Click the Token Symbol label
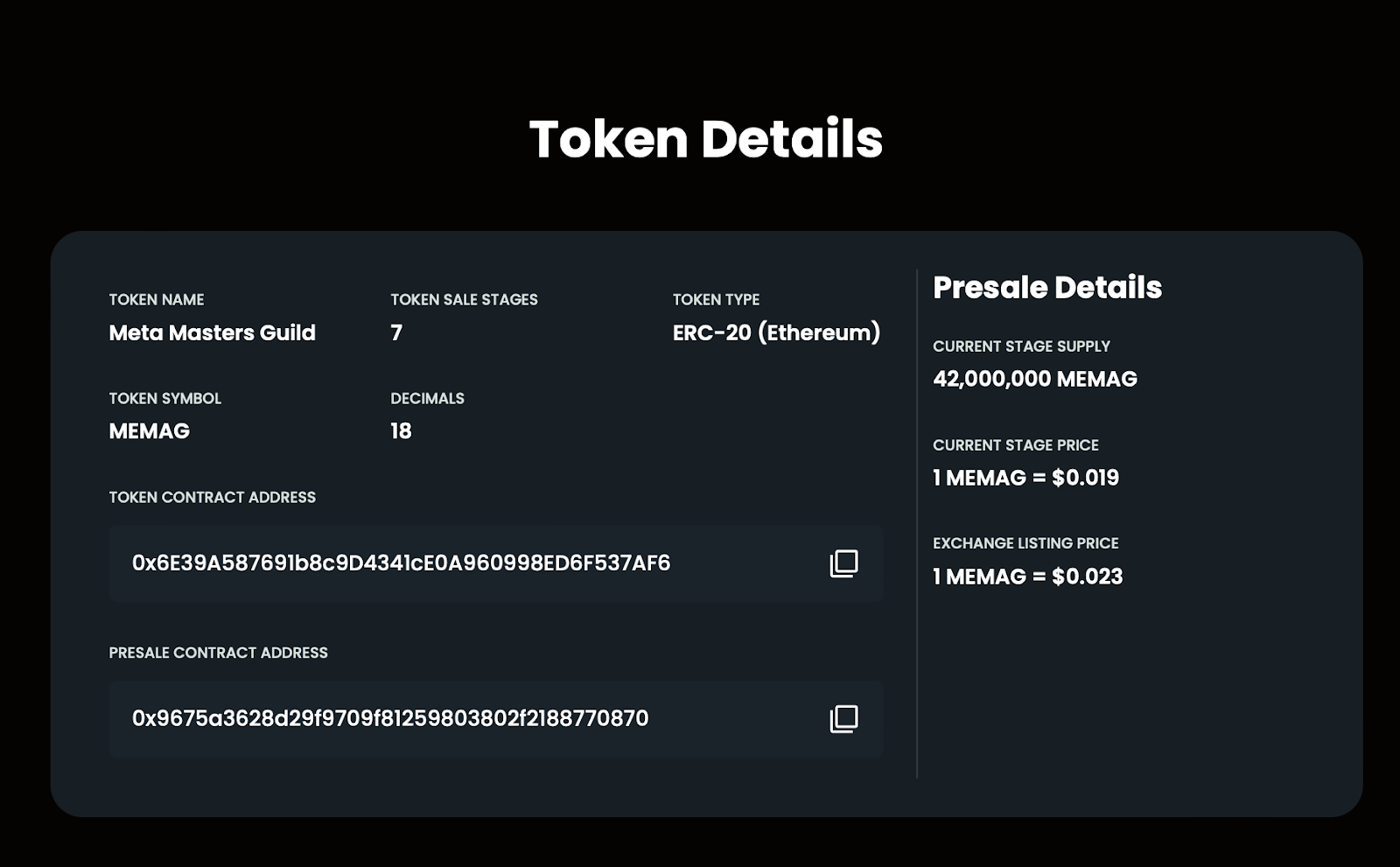 165,399
